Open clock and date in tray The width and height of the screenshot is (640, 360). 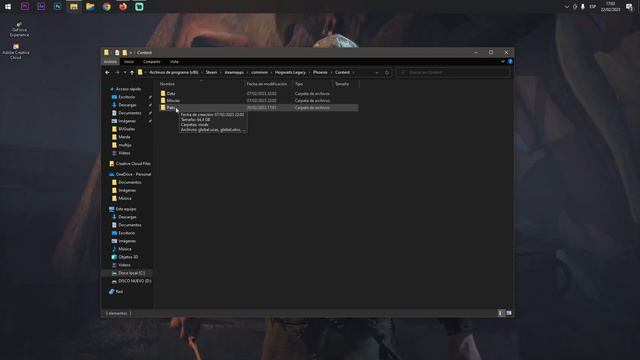point(611,7)
